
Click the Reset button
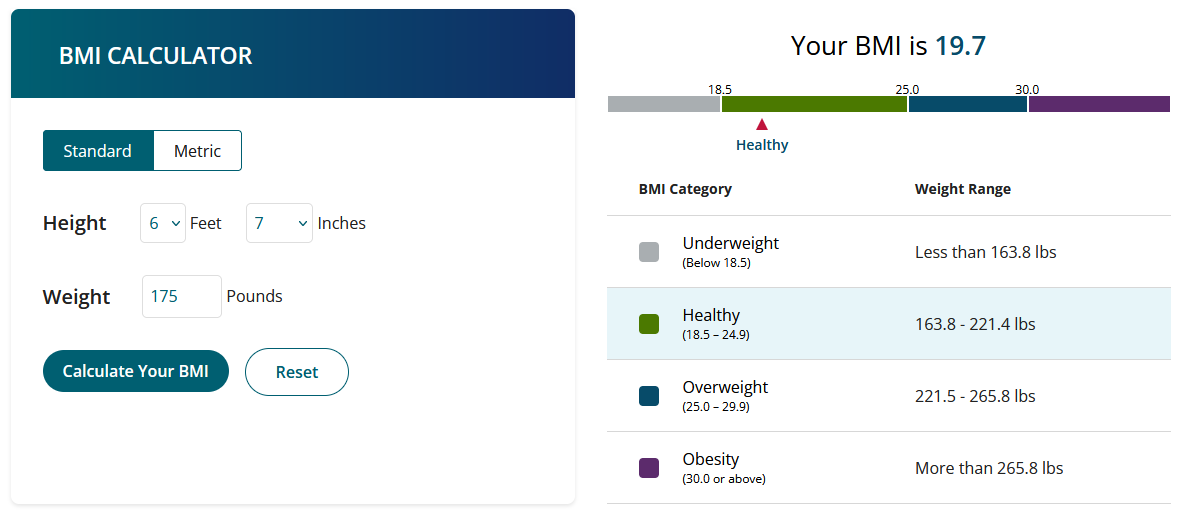coord(297,372)
